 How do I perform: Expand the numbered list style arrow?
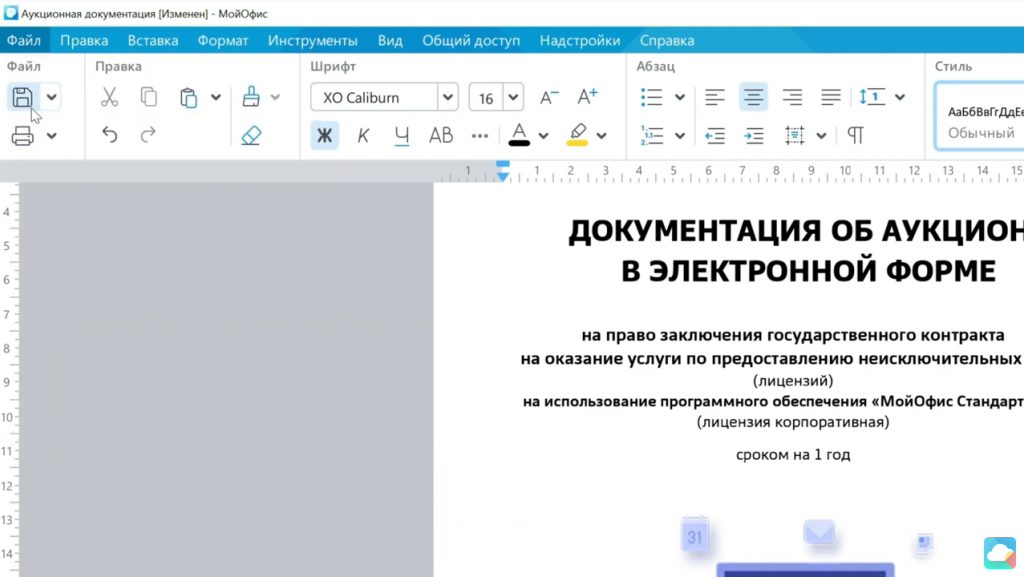[x=680, y=136]
